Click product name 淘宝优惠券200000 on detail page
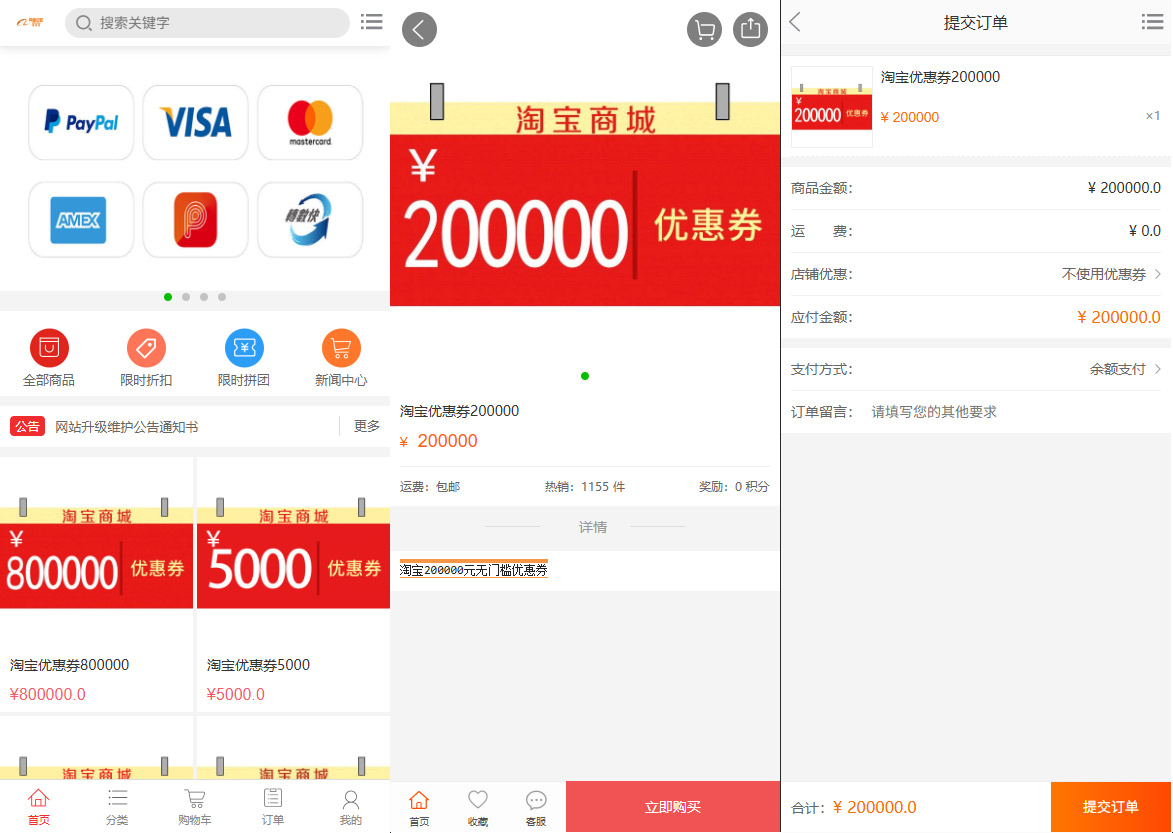 click(x=459, y=411)
